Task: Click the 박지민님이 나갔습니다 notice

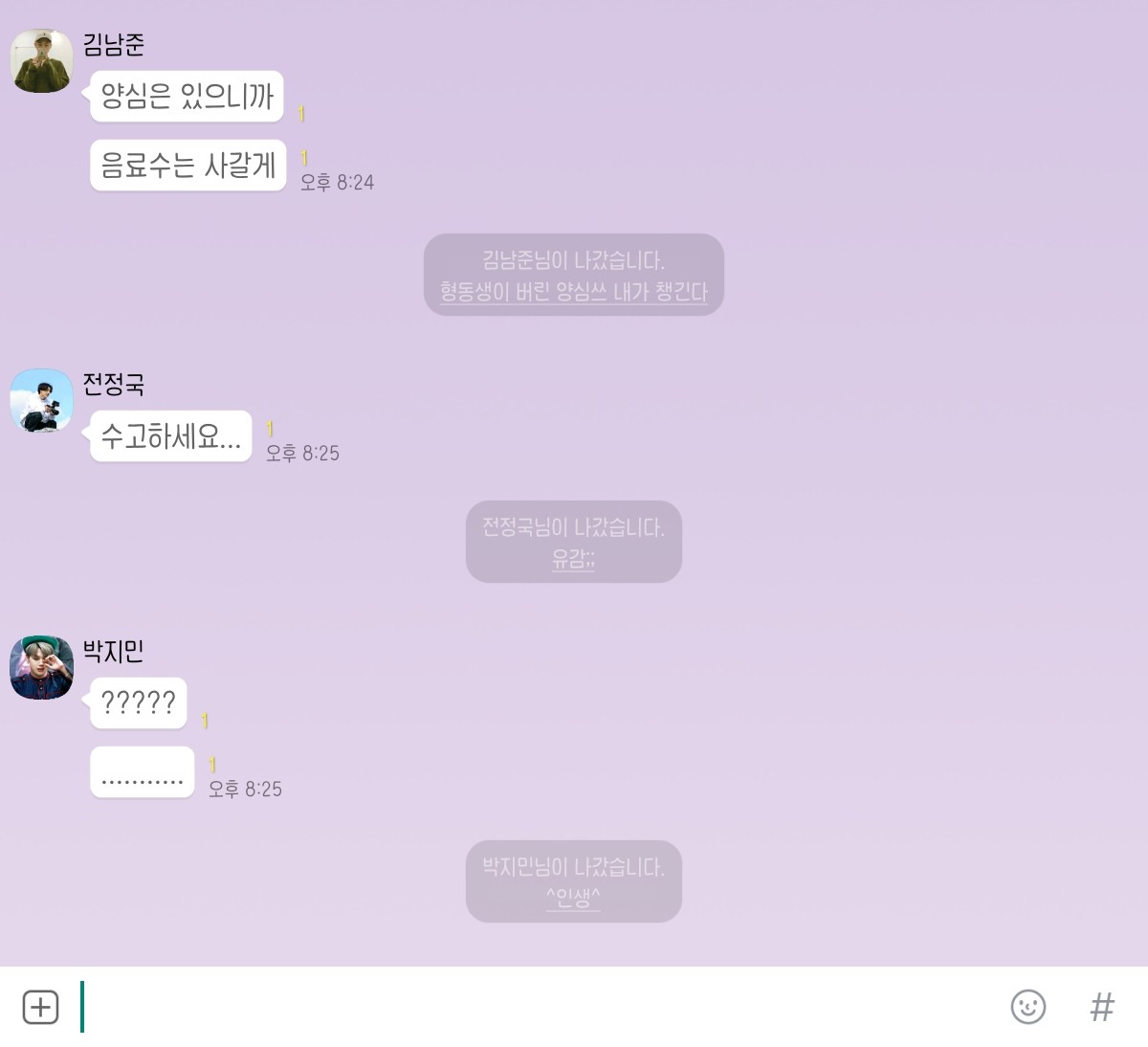Action: (x=573, y=867)
